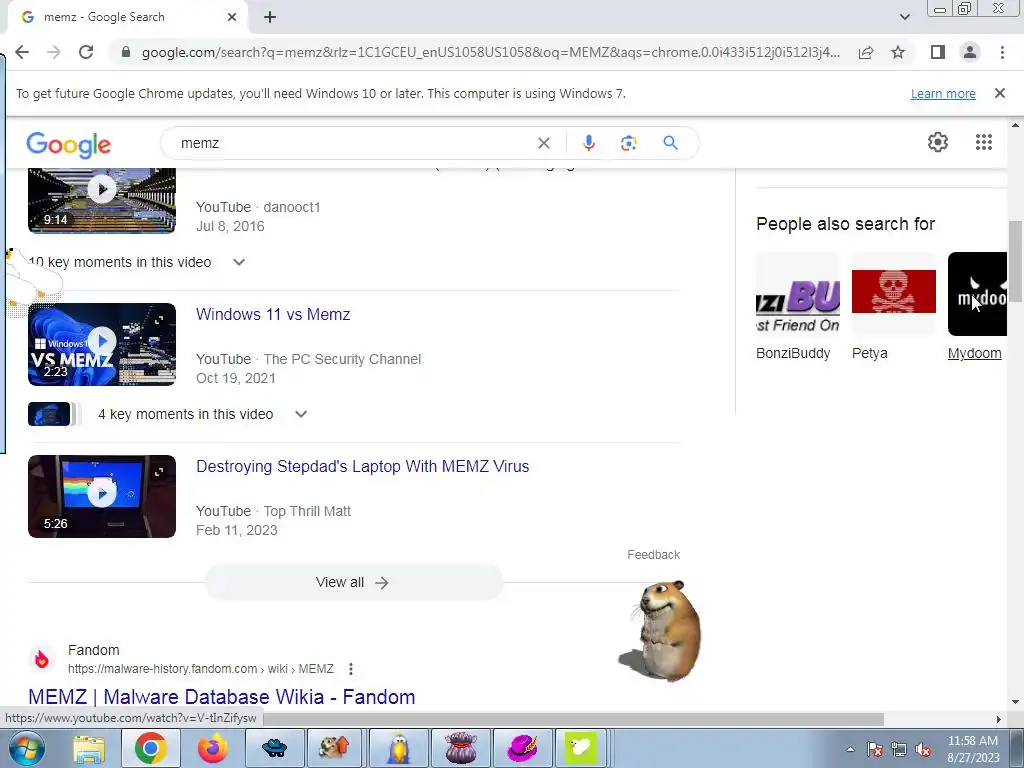Launch Firefox from the taskbar
This screenshot has height=768, width=1024.
(212, 748)
